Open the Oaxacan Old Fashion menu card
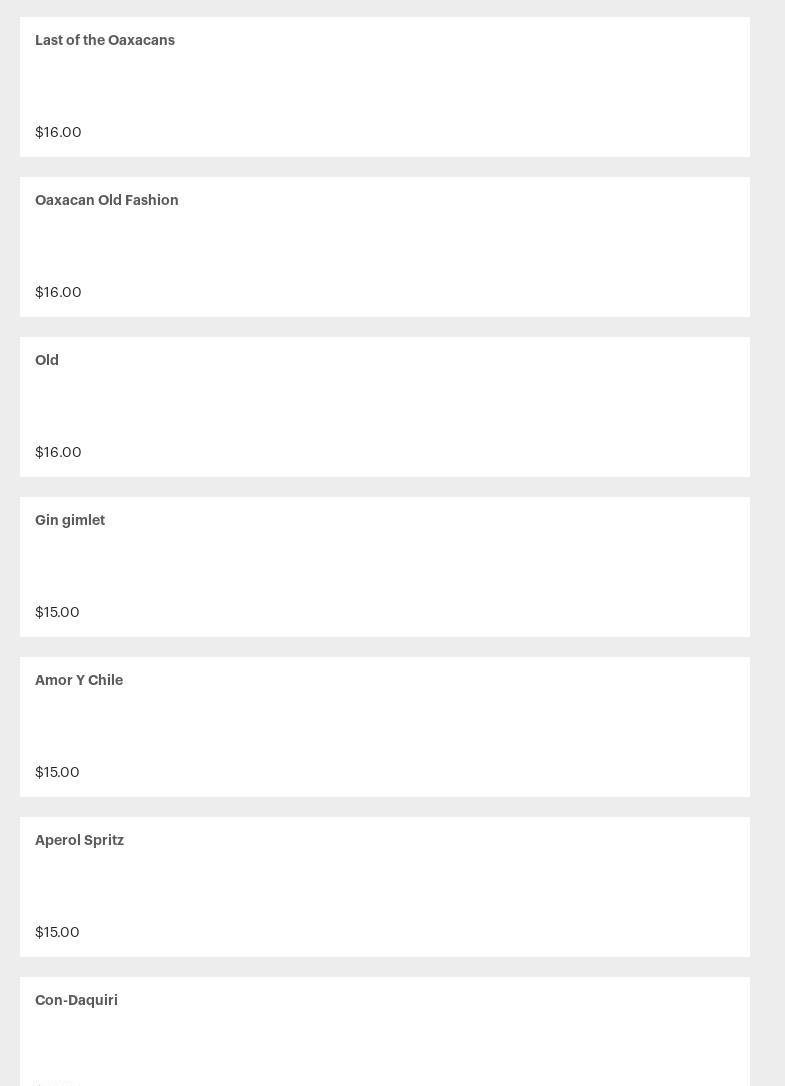Image resolution: width=785 pixels, height=1086 pixels. (385, 247)
